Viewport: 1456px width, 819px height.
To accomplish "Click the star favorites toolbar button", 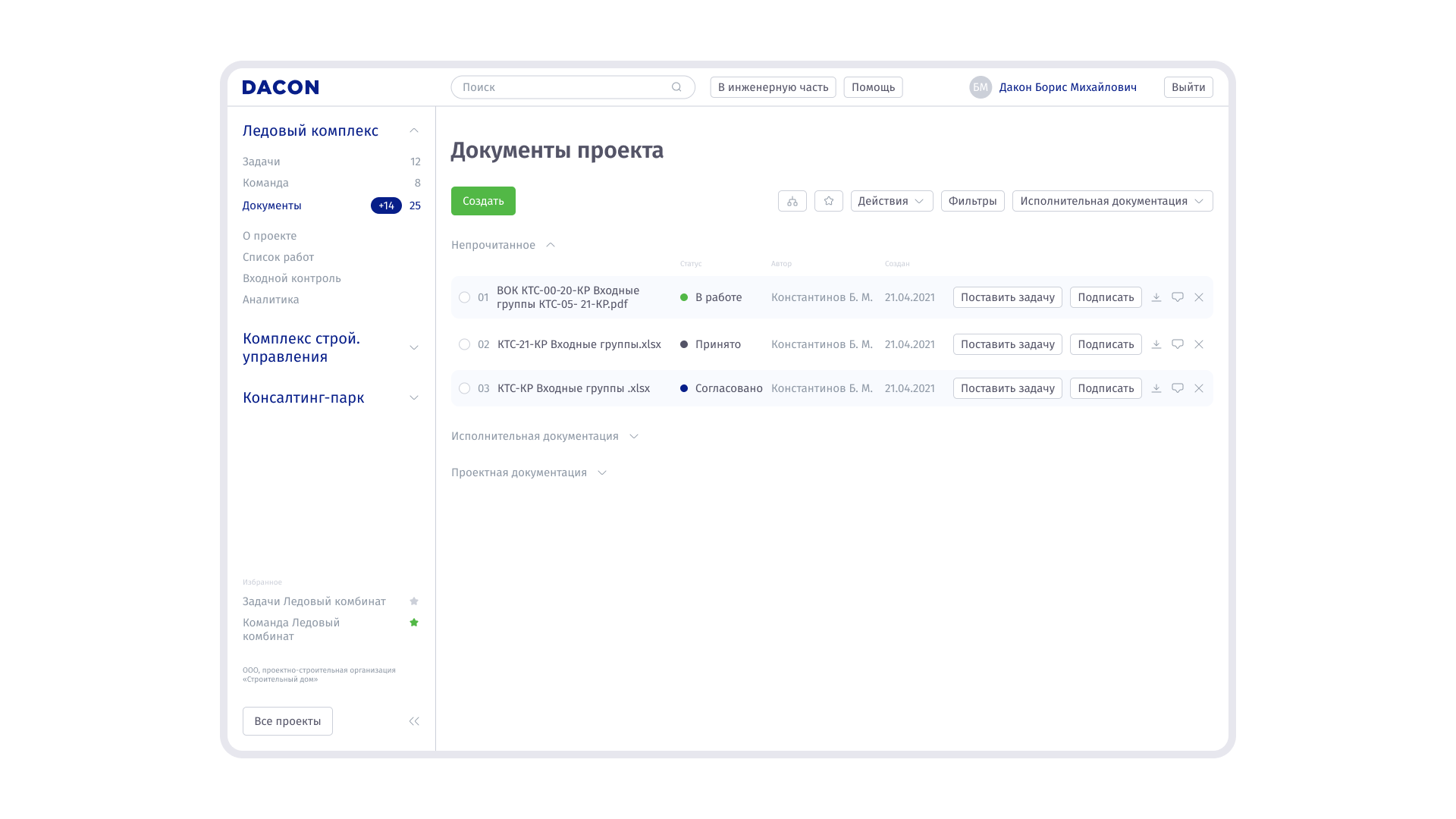I will (x=828, y=201).
